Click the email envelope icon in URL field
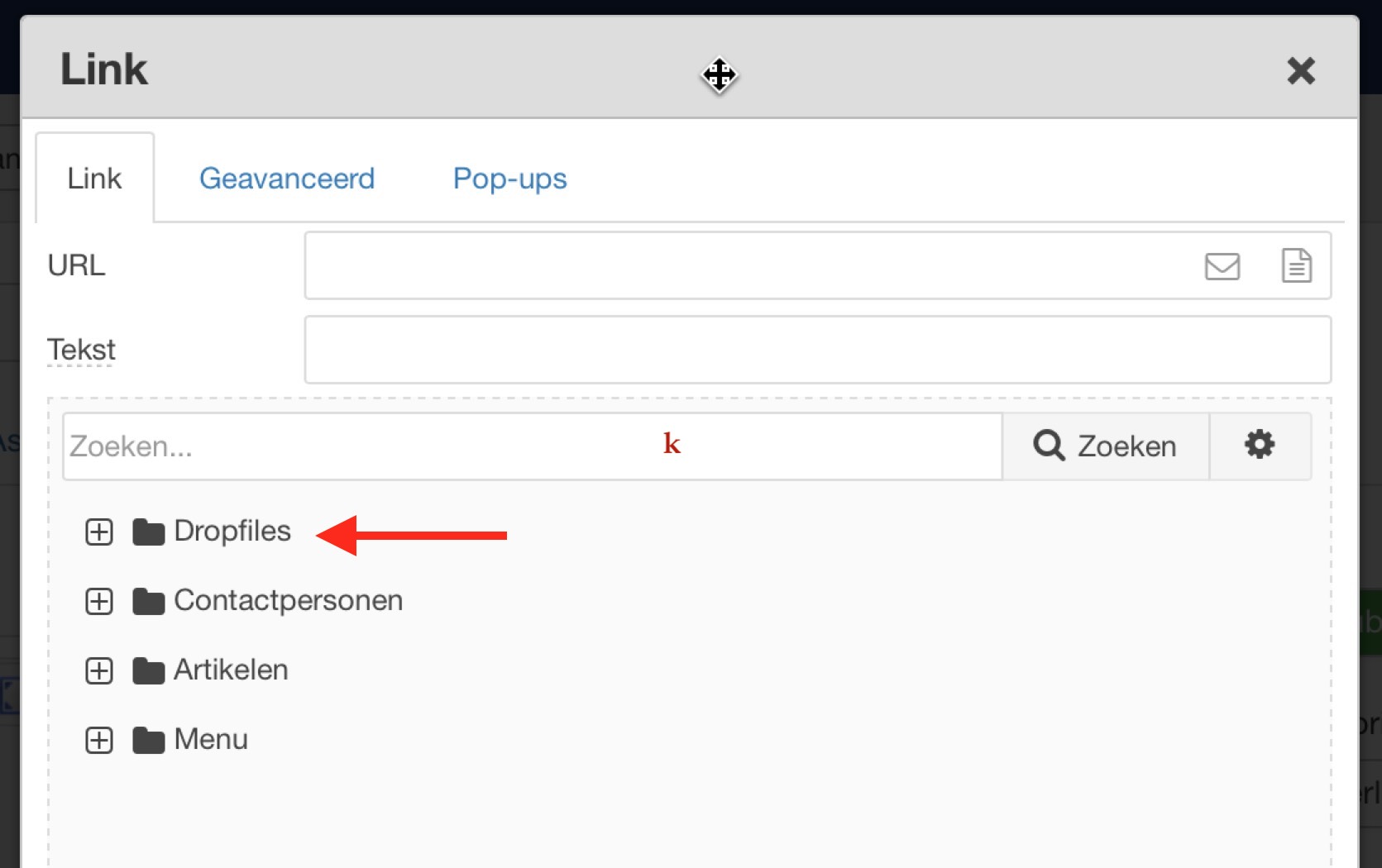The height and width of the screenshot is (868, 1382). point(1222,266)
